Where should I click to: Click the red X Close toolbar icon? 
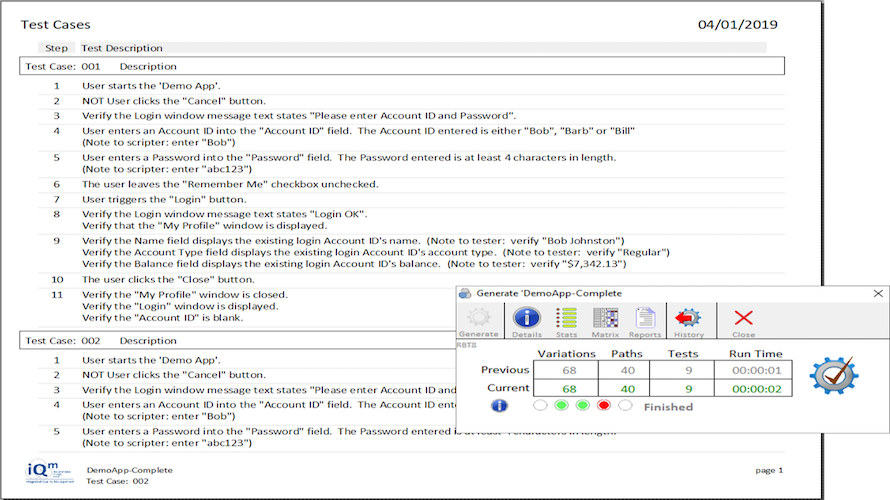(x=744, y=318)
